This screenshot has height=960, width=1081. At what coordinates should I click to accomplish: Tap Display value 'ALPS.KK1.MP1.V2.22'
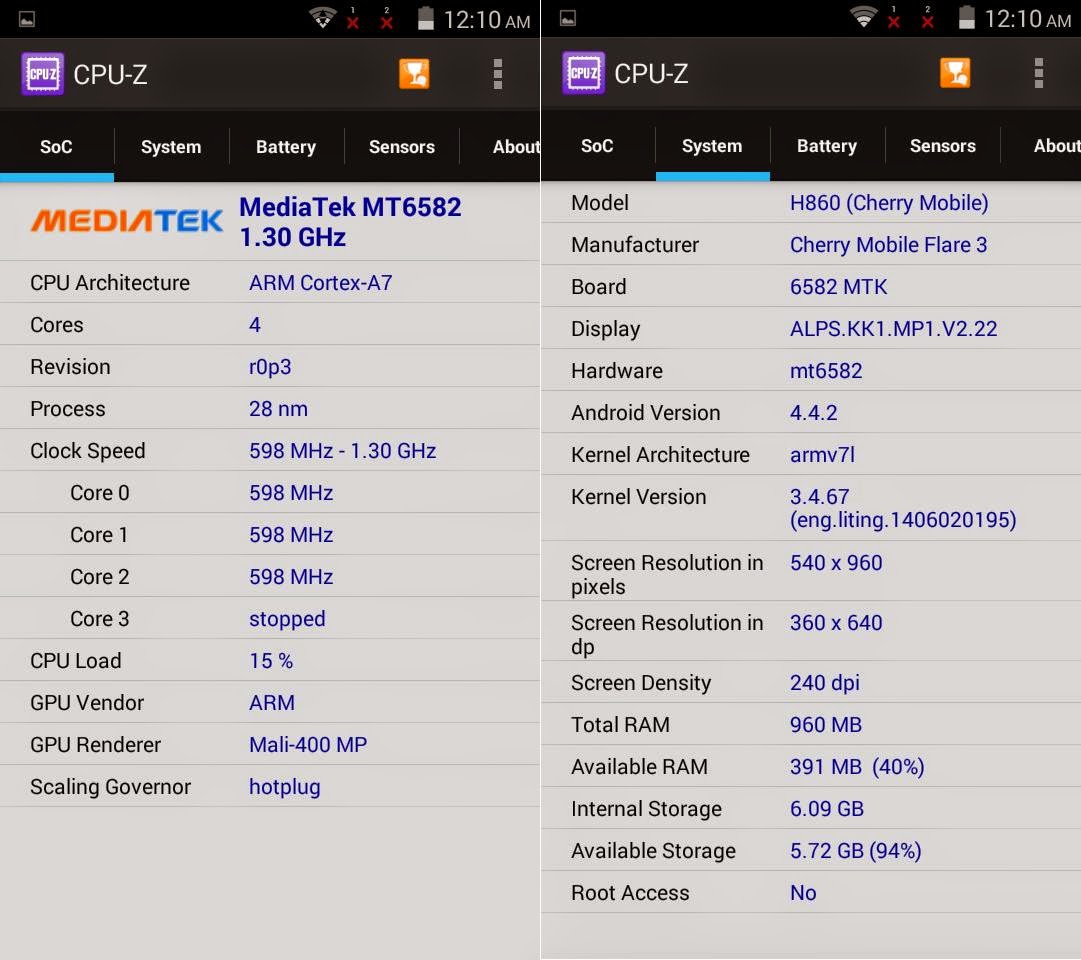click(893, 329)
